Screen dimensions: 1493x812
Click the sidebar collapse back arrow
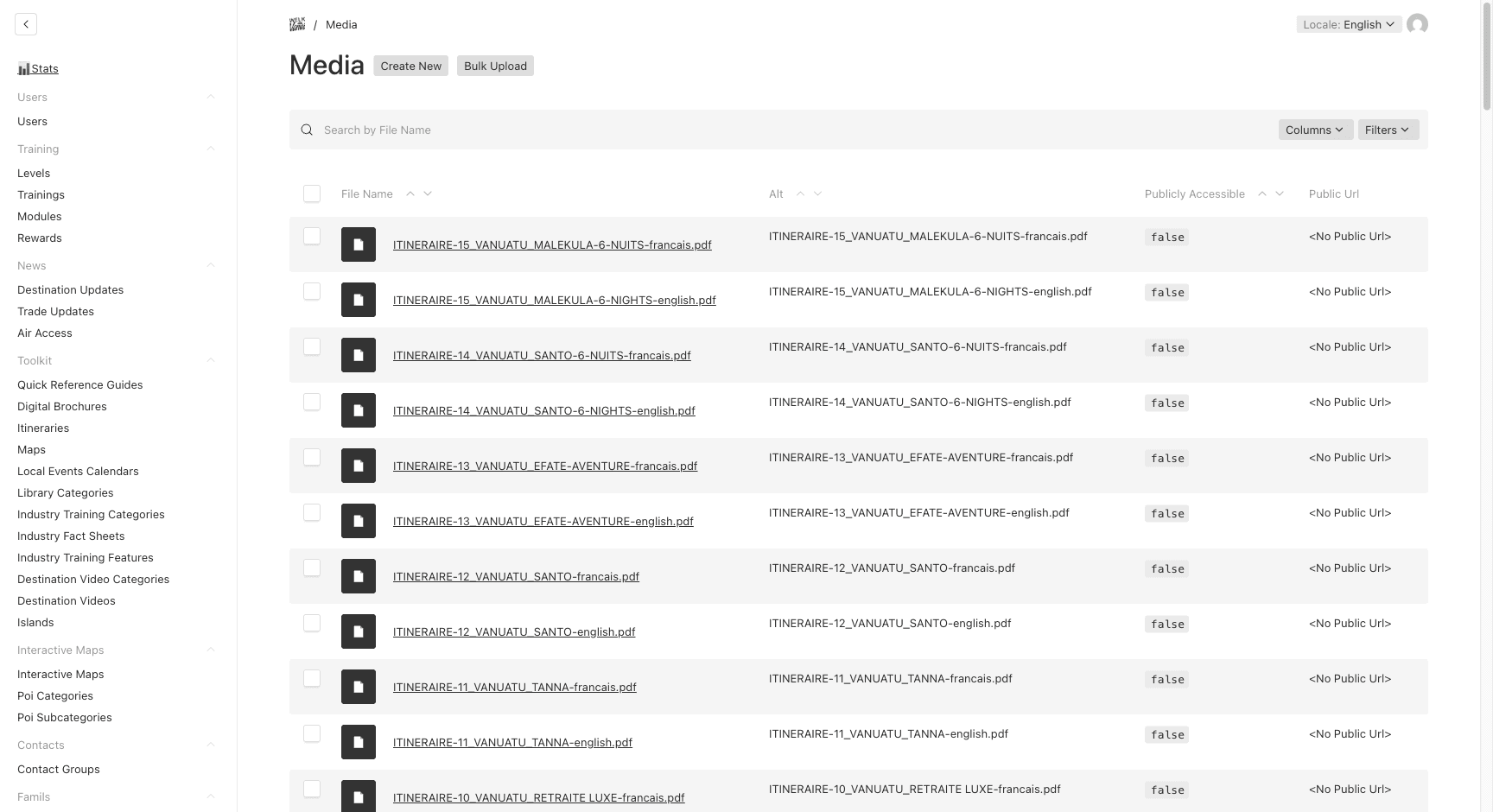(26, 24)
